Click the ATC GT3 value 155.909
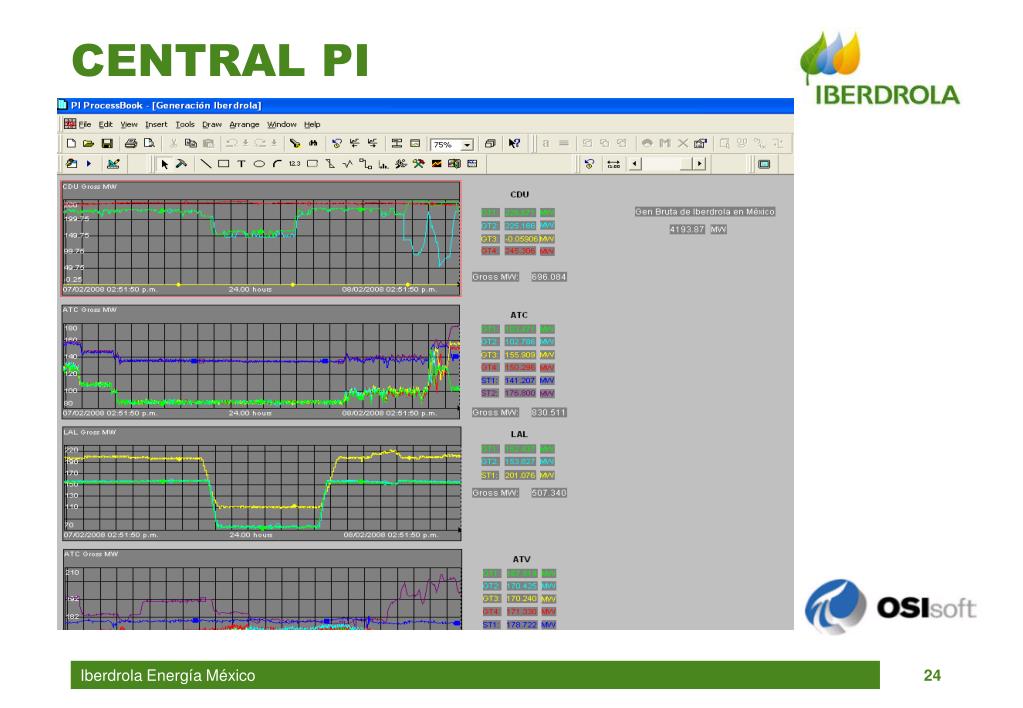 click(x=520, y=355)
